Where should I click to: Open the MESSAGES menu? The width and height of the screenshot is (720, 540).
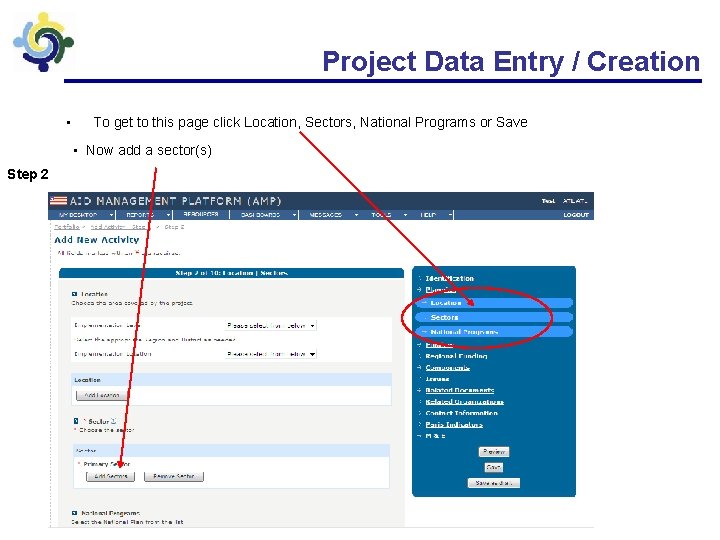pyautogui.click(x=326, y=215)
